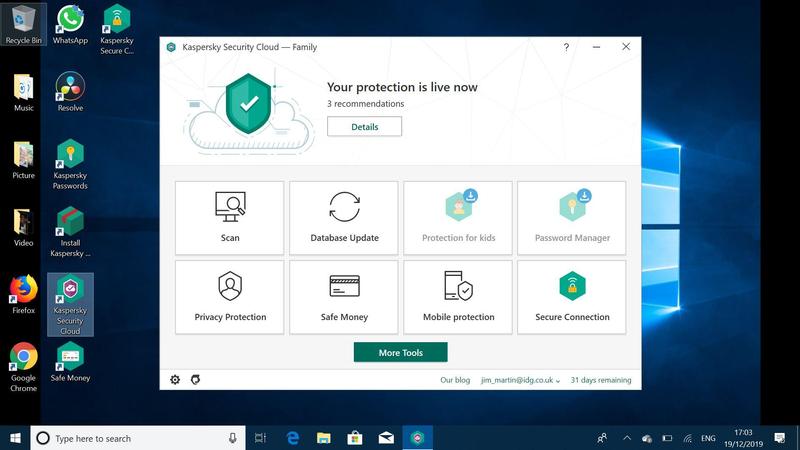Minimize the Kaspersky Security Cloud window
This screenshot has height=450, width=800.
coord(596,47)
